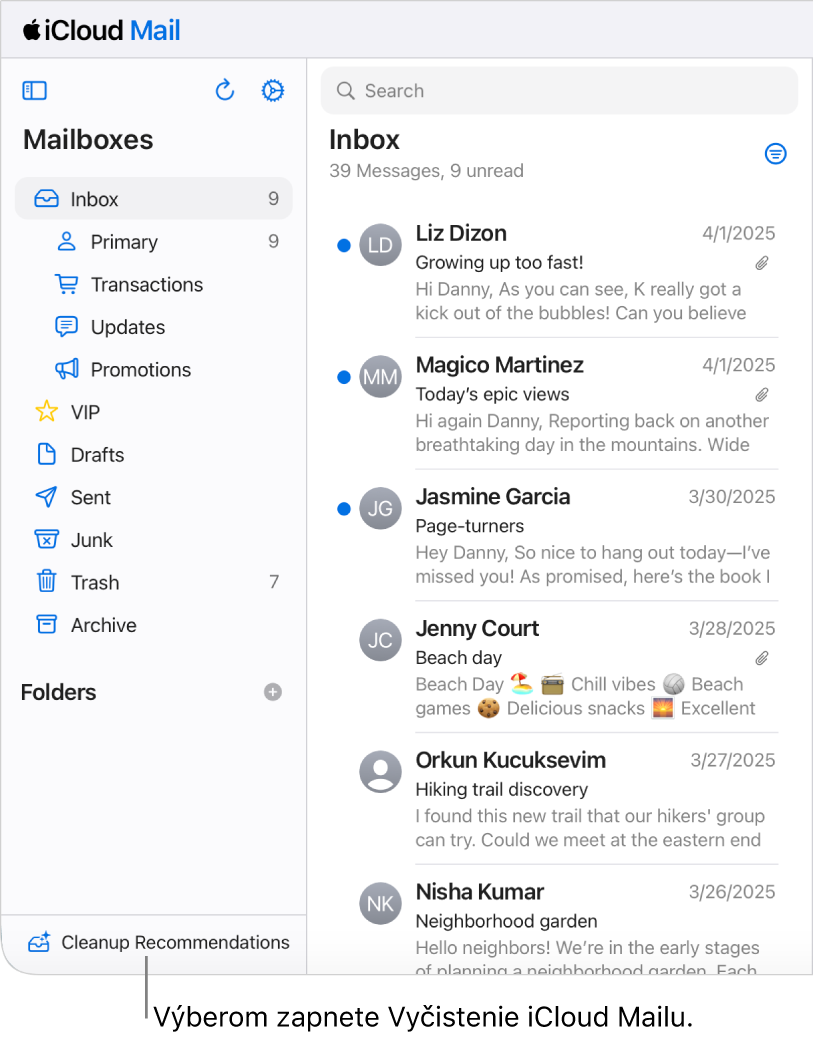
Task: Click Cleanup Recommendations button
Action: coord(158,943)
